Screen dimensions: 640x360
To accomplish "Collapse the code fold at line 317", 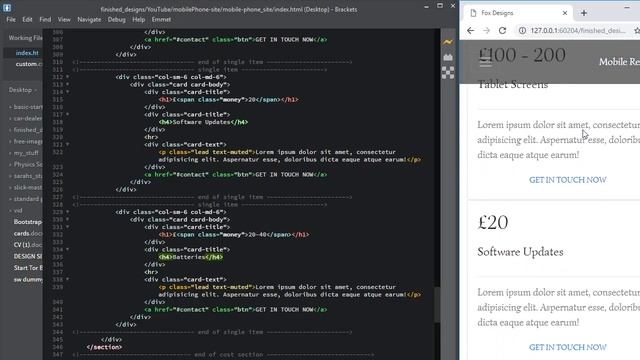I will [67, 114].
